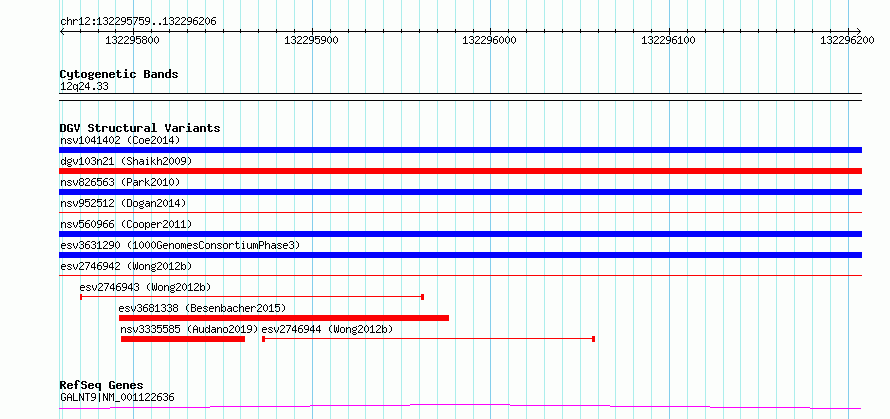Click the left arrowhead of the ruler

(62, 31)
